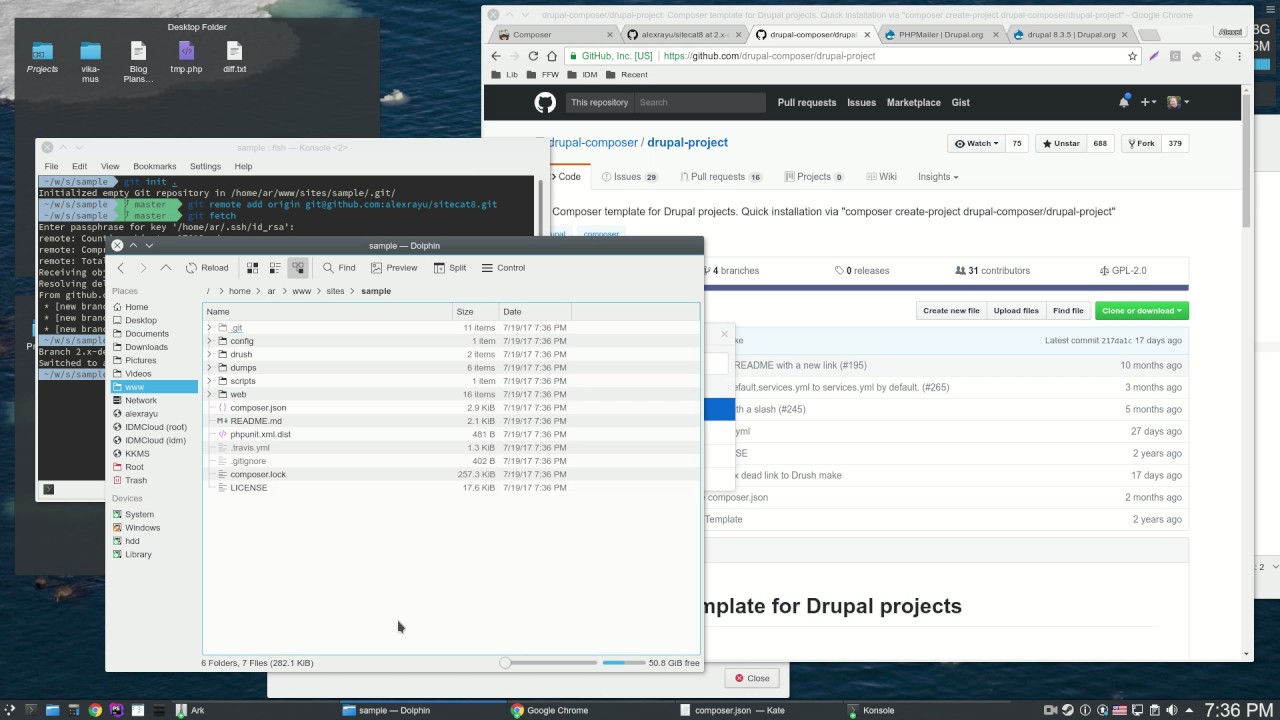Sort Dolphin files by Size column
This screenshot has height=720, width=1280.
pyautogui.click(x=476, y=312)
